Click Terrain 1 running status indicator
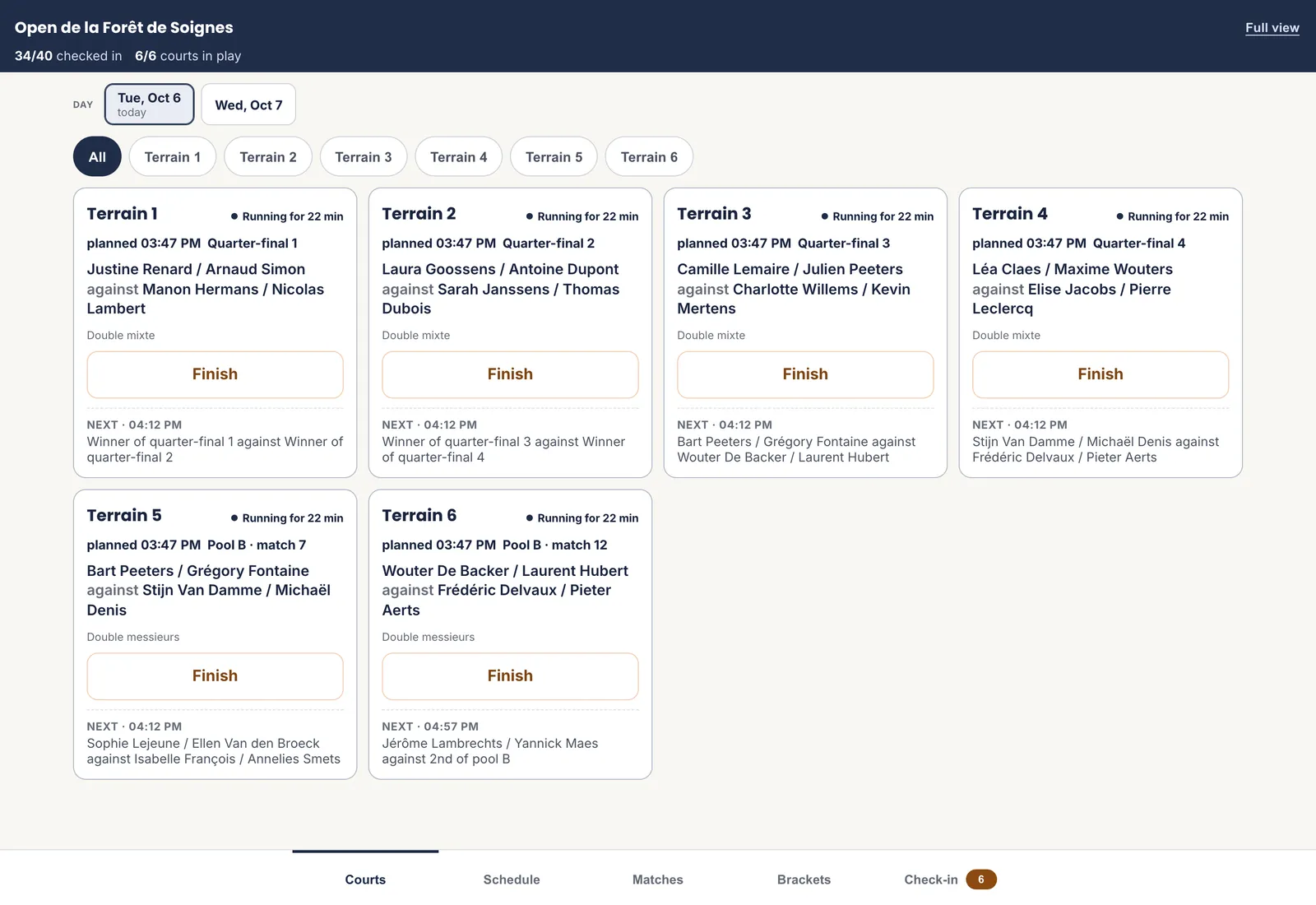Viewport: 1316px width, 905px height. [287, 216]
